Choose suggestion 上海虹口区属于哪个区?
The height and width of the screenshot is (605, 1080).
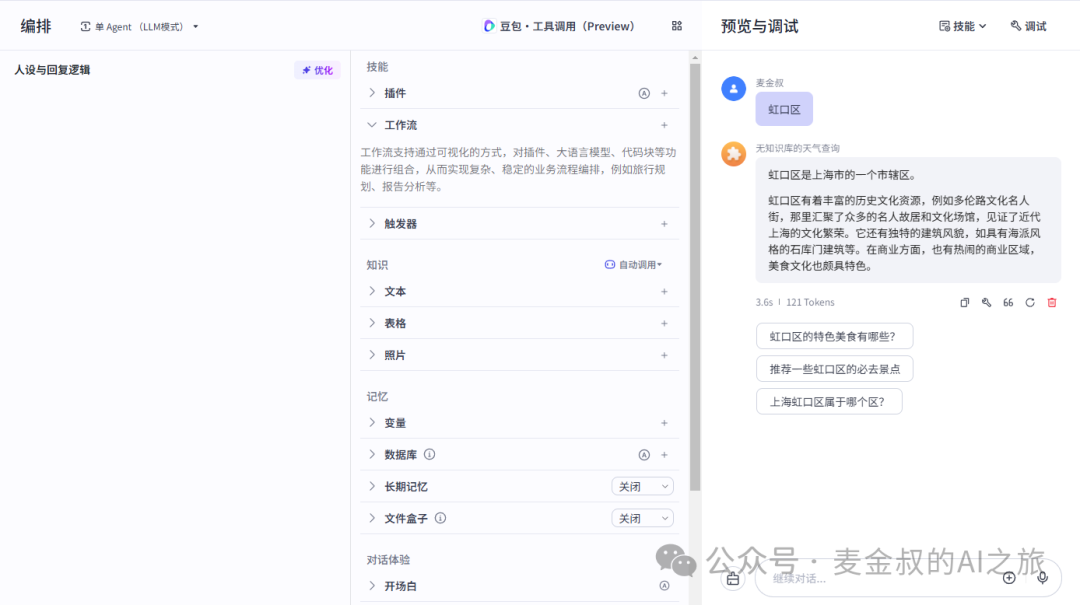point(829,402)
